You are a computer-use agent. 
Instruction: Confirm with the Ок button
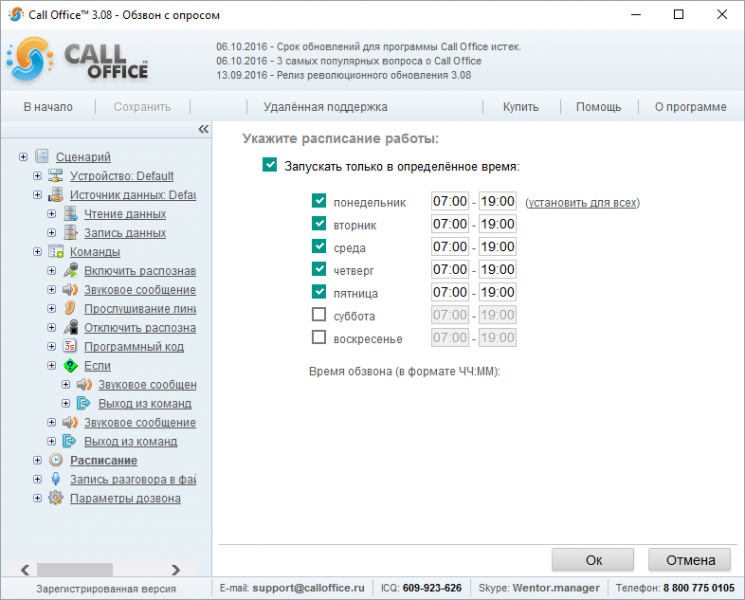click(x=593, y=560)
